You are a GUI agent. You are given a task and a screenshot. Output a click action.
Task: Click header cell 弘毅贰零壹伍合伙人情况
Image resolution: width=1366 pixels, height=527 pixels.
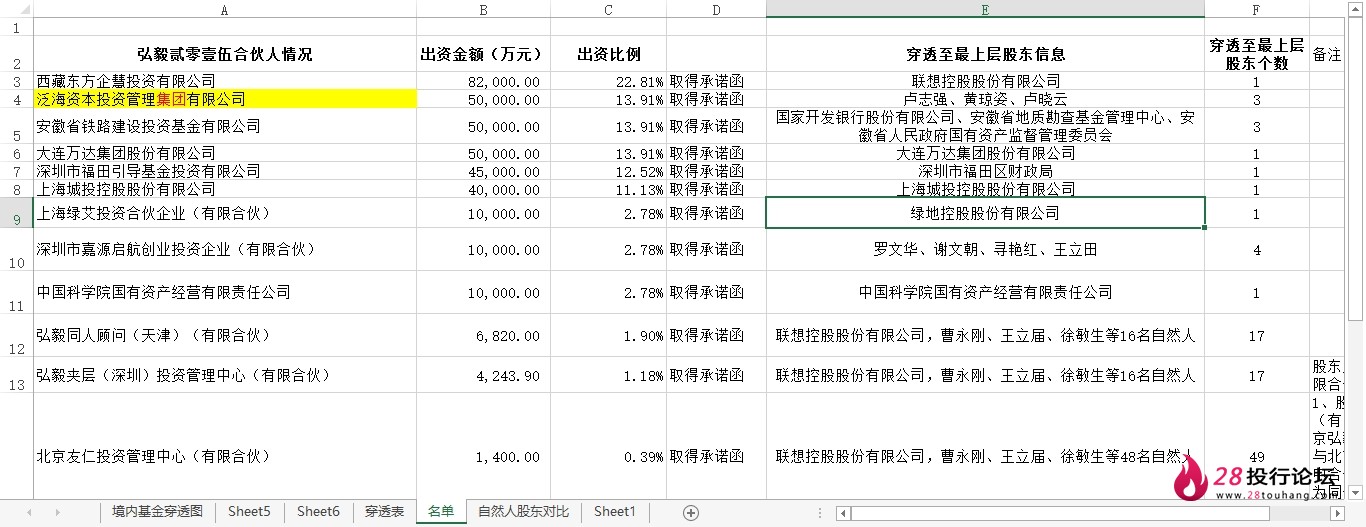coord(225,54)
